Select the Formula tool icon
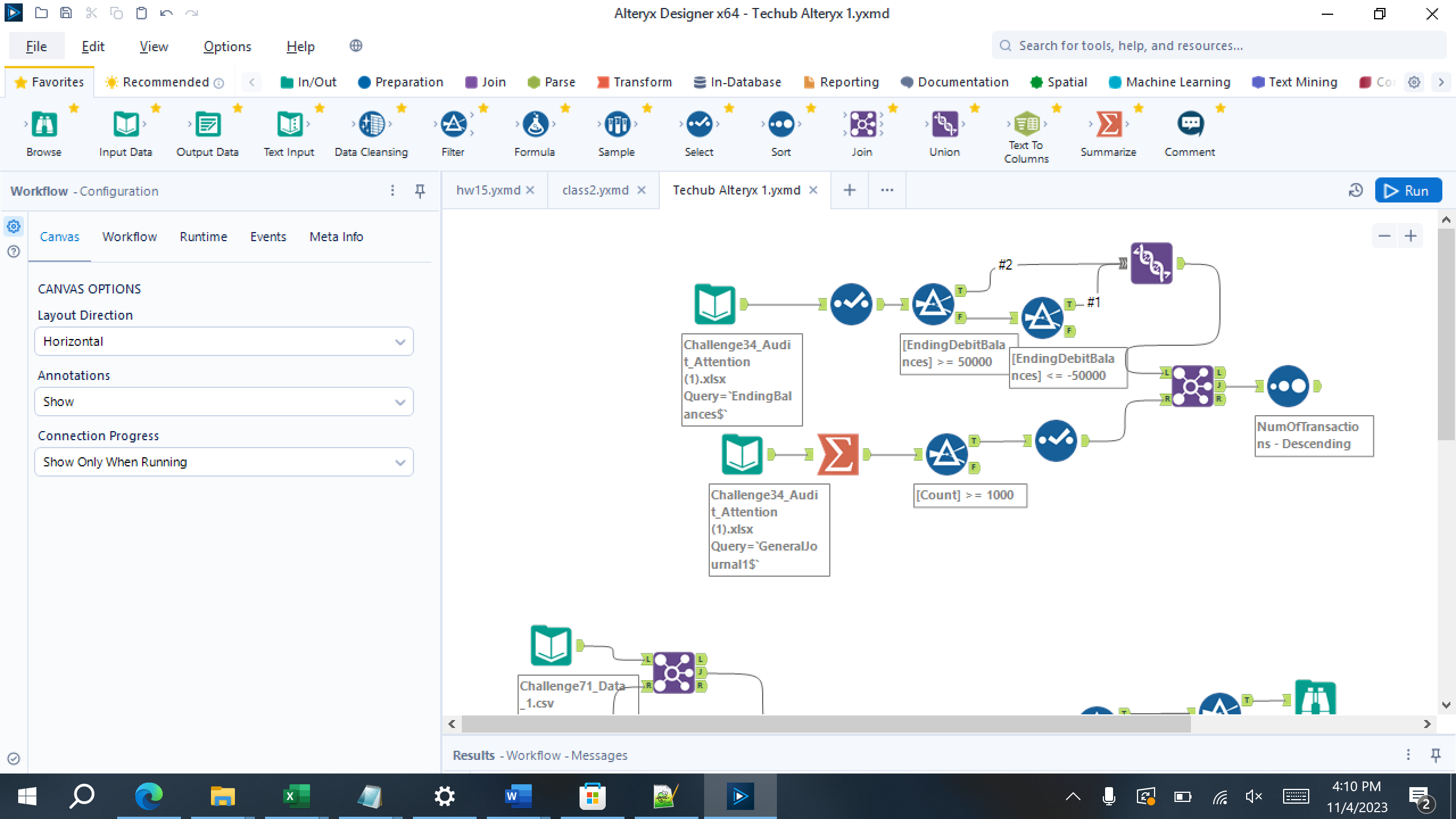Screen dimensions: 1456x819 pyautogui.click(x=535, y=124)
